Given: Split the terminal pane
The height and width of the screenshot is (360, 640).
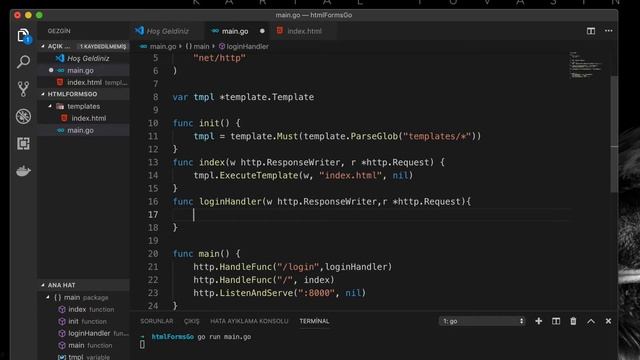Looking at the screenshot, I should 556,321.
